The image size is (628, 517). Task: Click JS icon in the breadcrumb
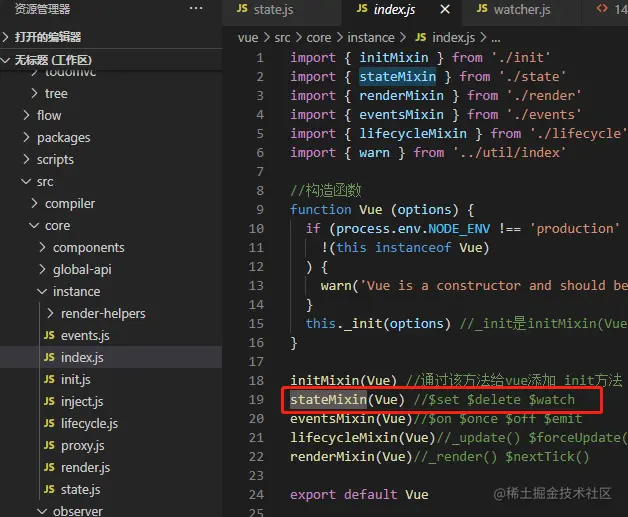click(x=421, y=37)
